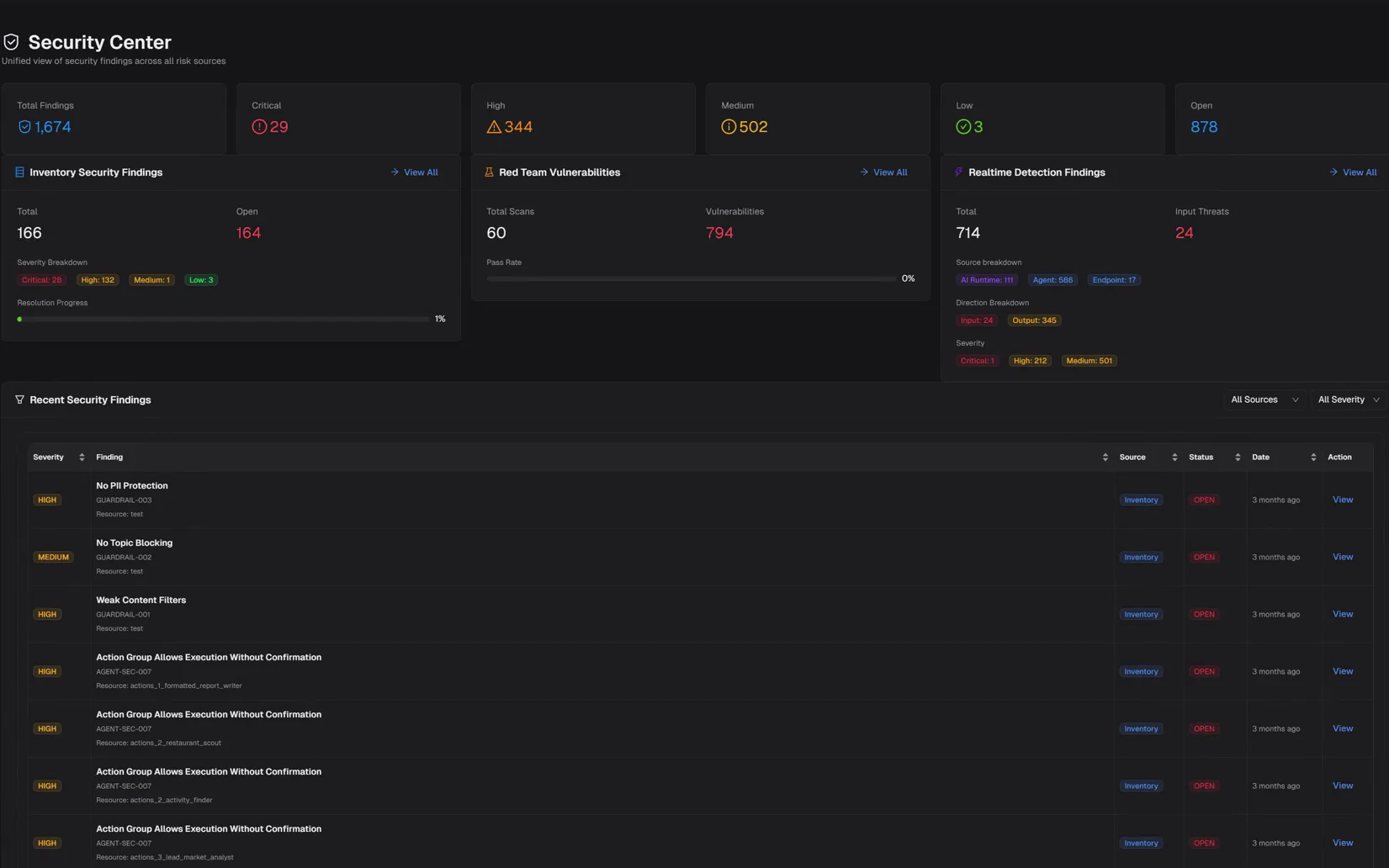
Task: Sort table by Severity column arrows
Action: (82, 458)
